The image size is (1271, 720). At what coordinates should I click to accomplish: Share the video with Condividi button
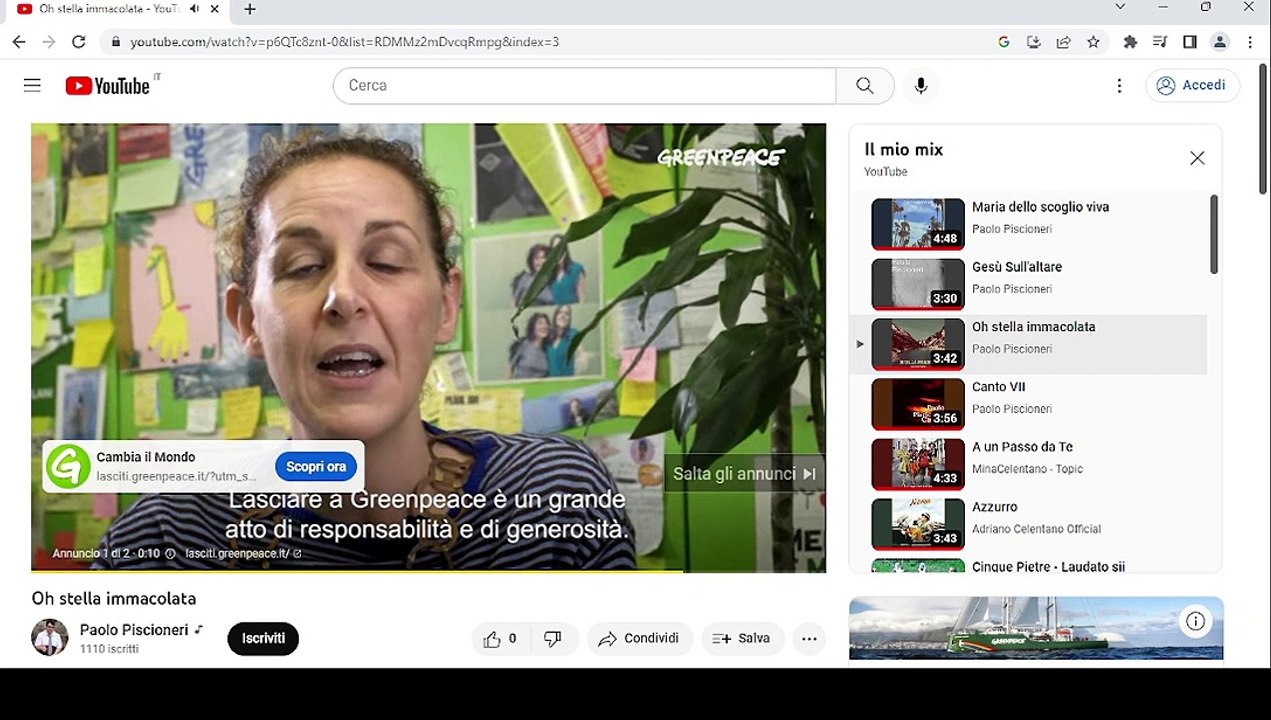click(639, 639)
